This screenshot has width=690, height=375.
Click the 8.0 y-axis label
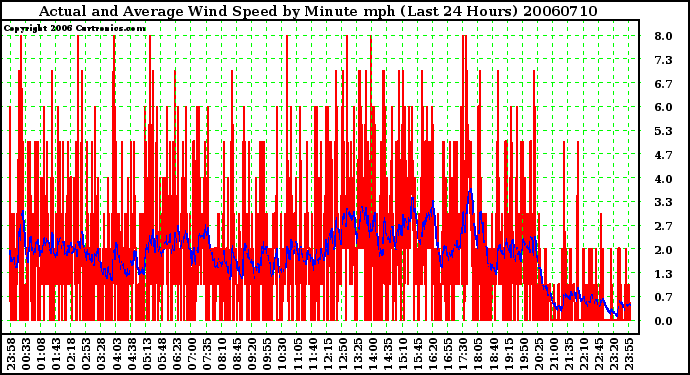coord(663,36)
